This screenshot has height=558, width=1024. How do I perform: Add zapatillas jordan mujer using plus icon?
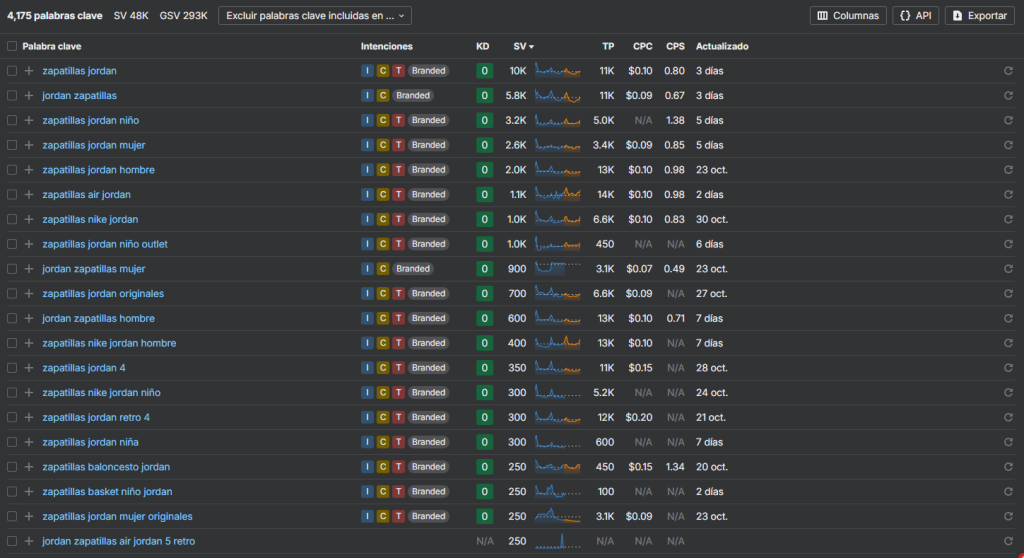coord(29,145)
